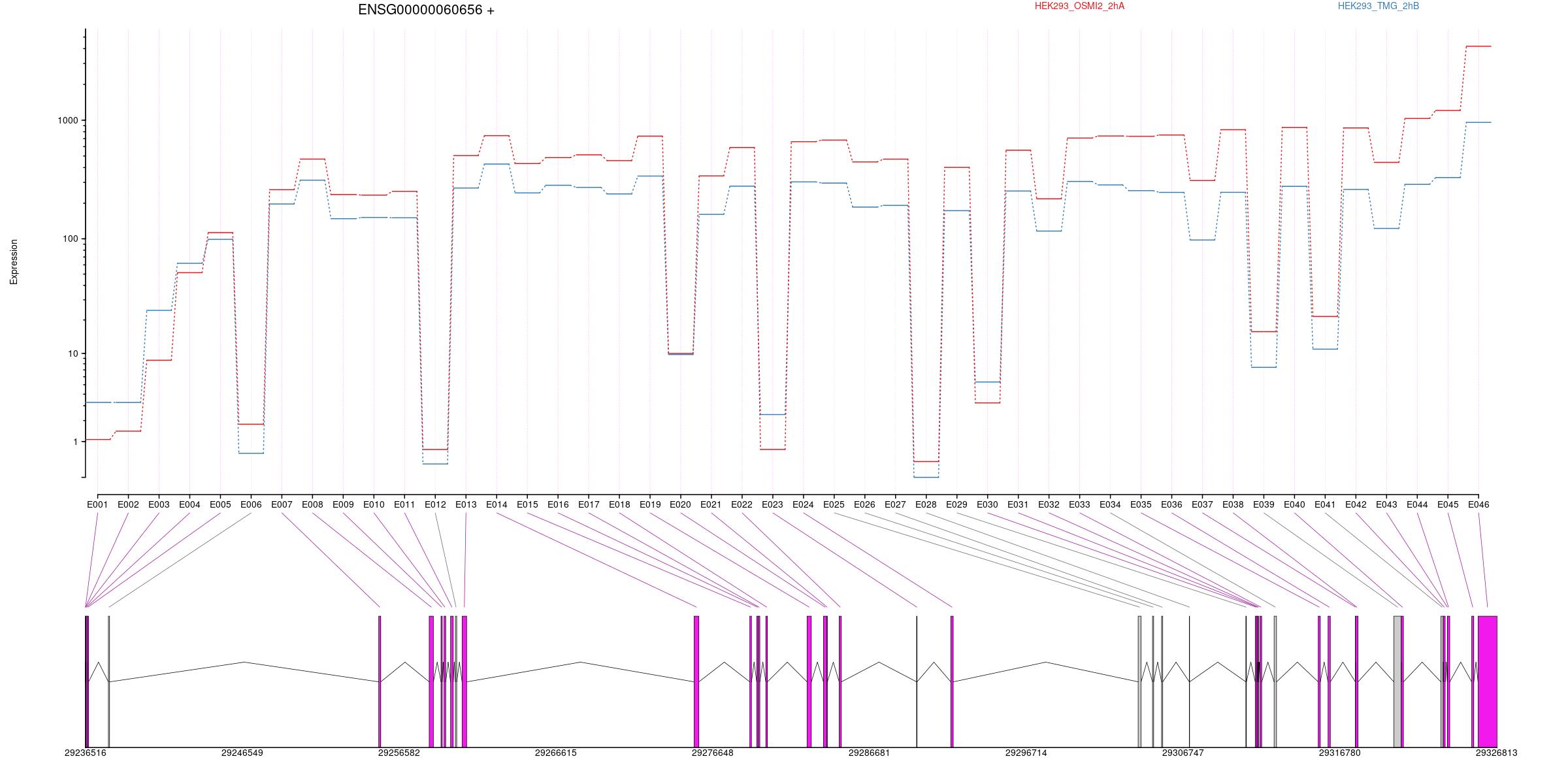Click exon label E037
This screenshot has height=784, width=1568.
point(1202,504)
